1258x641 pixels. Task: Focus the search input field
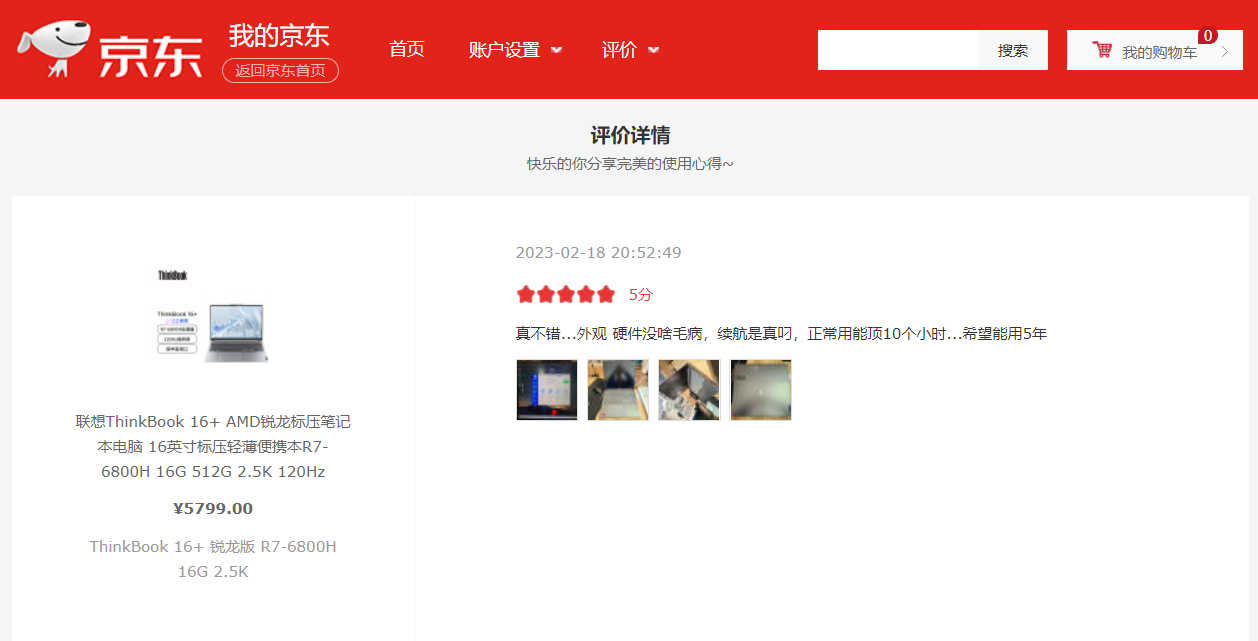898,50
